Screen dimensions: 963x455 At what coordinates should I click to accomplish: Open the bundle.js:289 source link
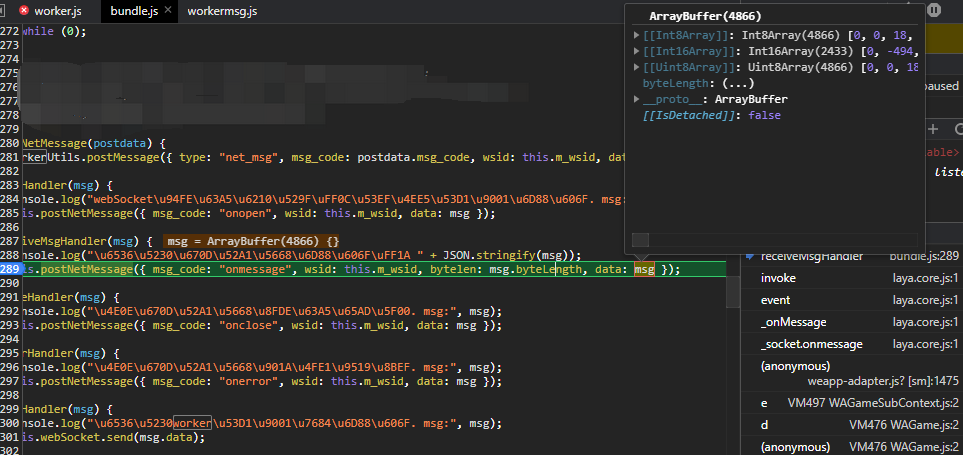pos(924,256)
